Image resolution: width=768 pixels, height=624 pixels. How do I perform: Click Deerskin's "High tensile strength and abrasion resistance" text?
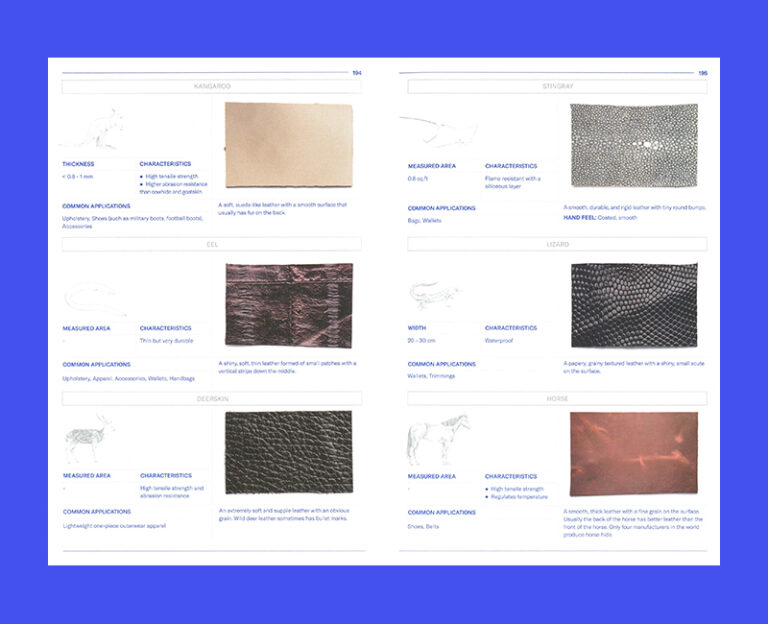pos(171,492)
